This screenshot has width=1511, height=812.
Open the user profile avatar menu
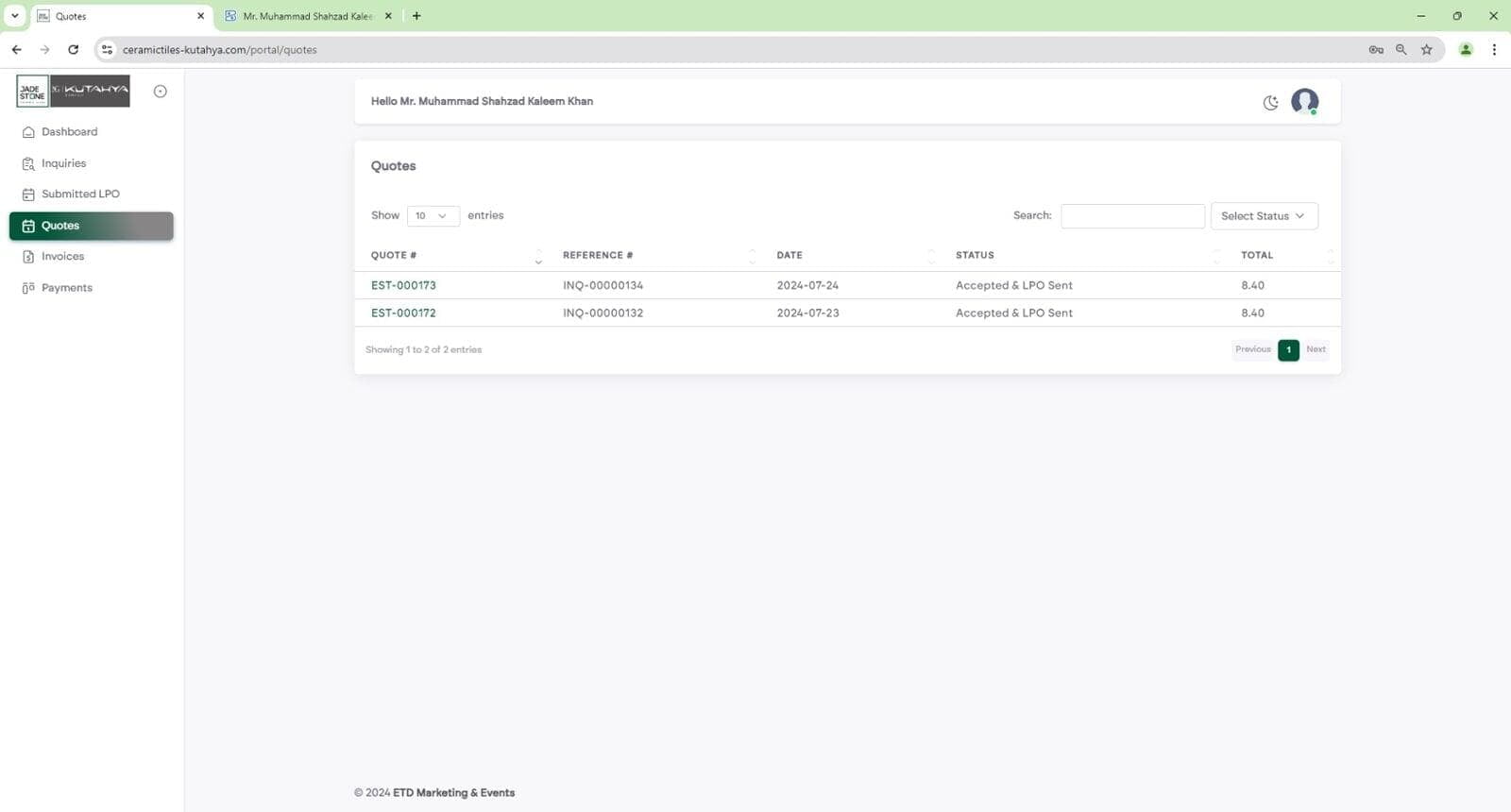click(x=1305, y=101)
